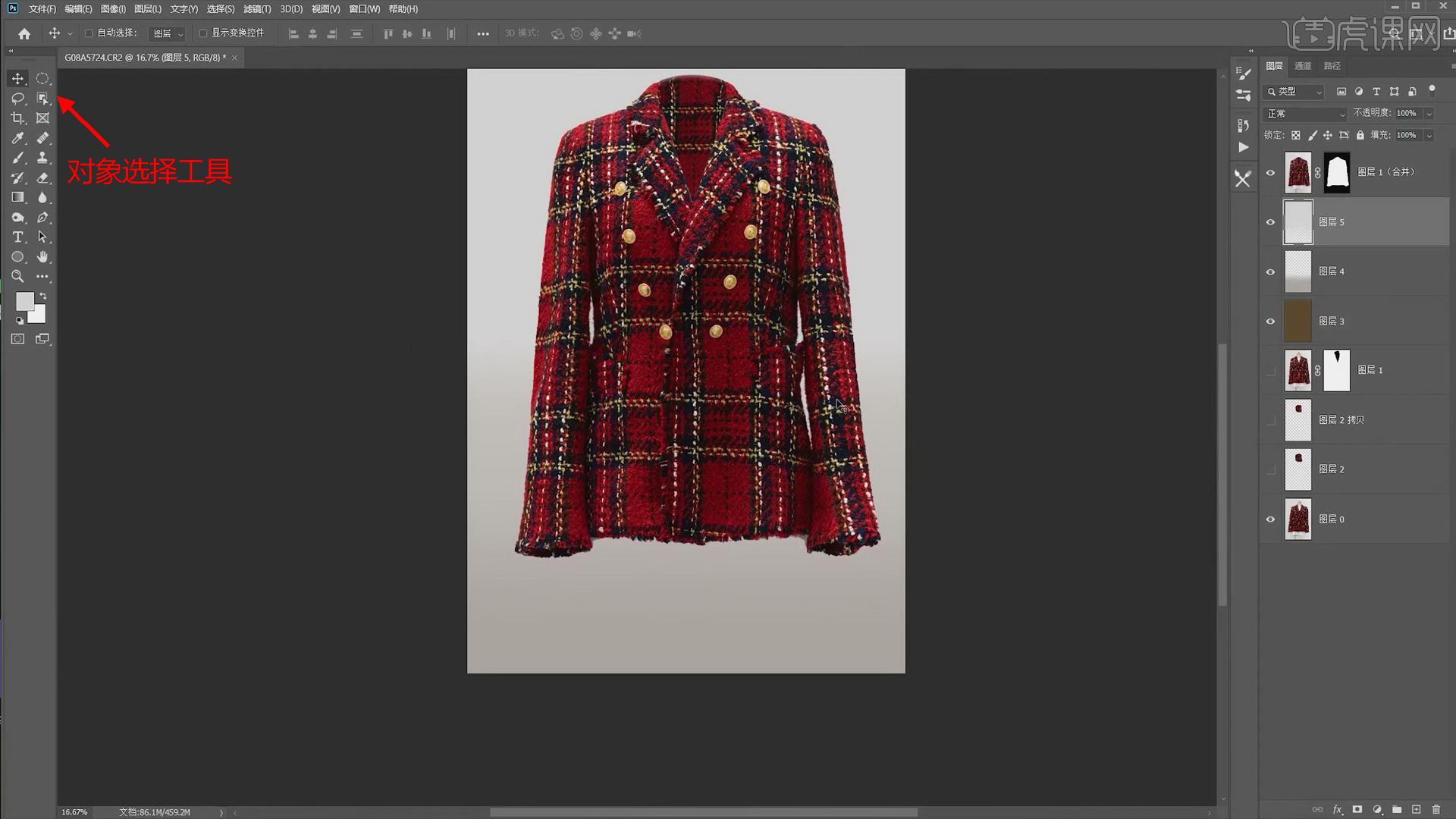Enable Show Transform Controls checkbox

coord(203,33)
